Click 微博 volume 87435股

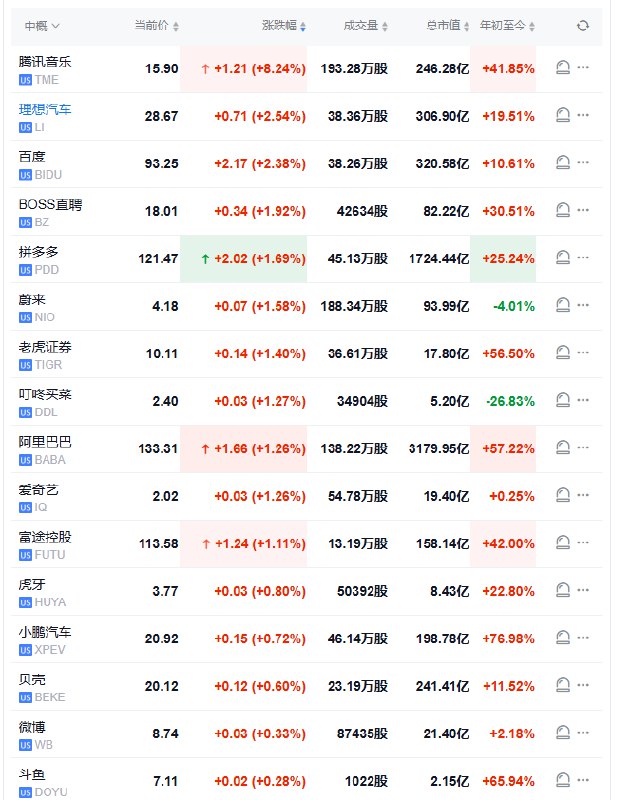[x=362, y=734]
